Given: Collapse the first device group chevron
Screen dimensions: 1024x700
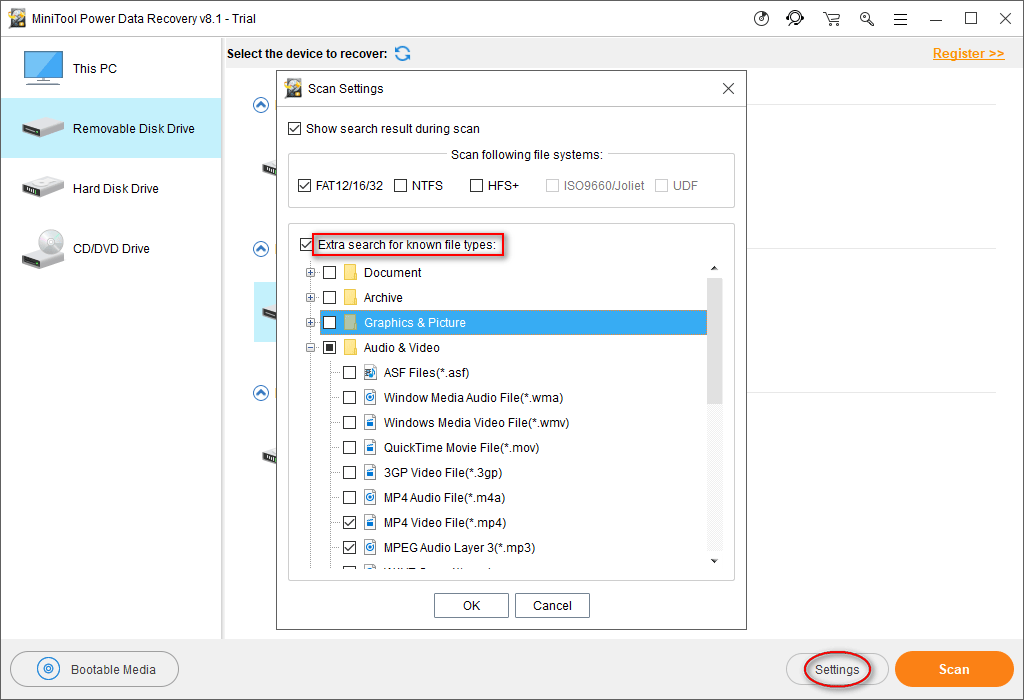Looking at the screenshot, I should [x=261, y=104].
